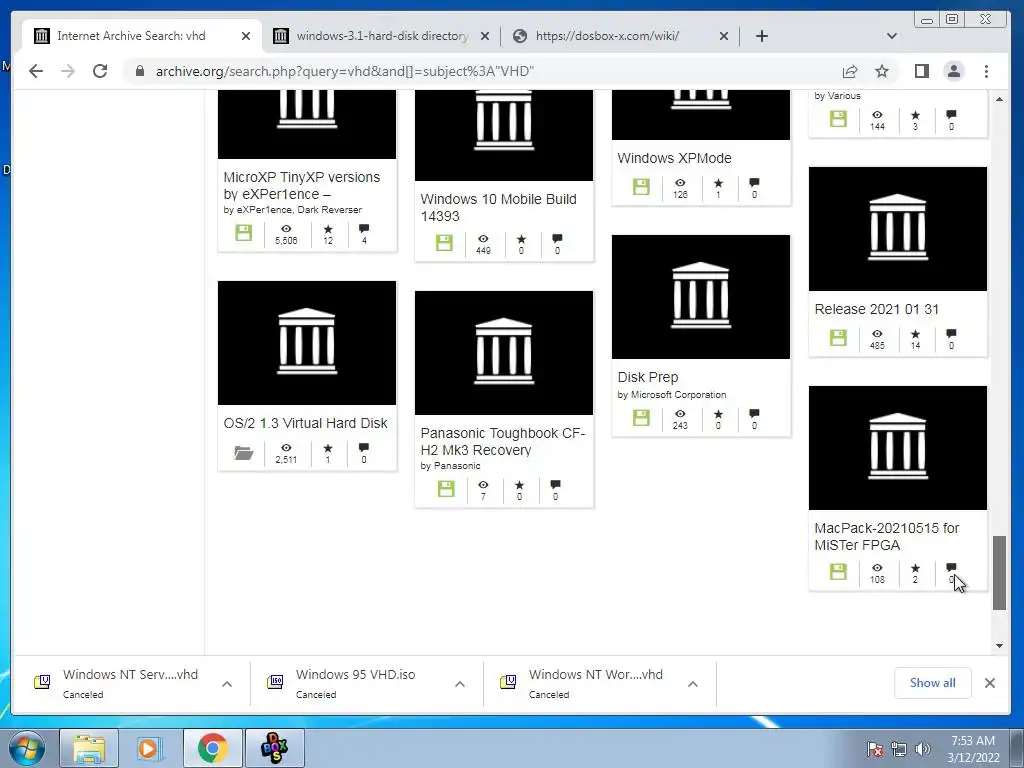Image resolution: width=1024 pixels, height=768 pixels.
Task: Open MicroXP TinyXP versions link
Action: click(x=302, y=185)
